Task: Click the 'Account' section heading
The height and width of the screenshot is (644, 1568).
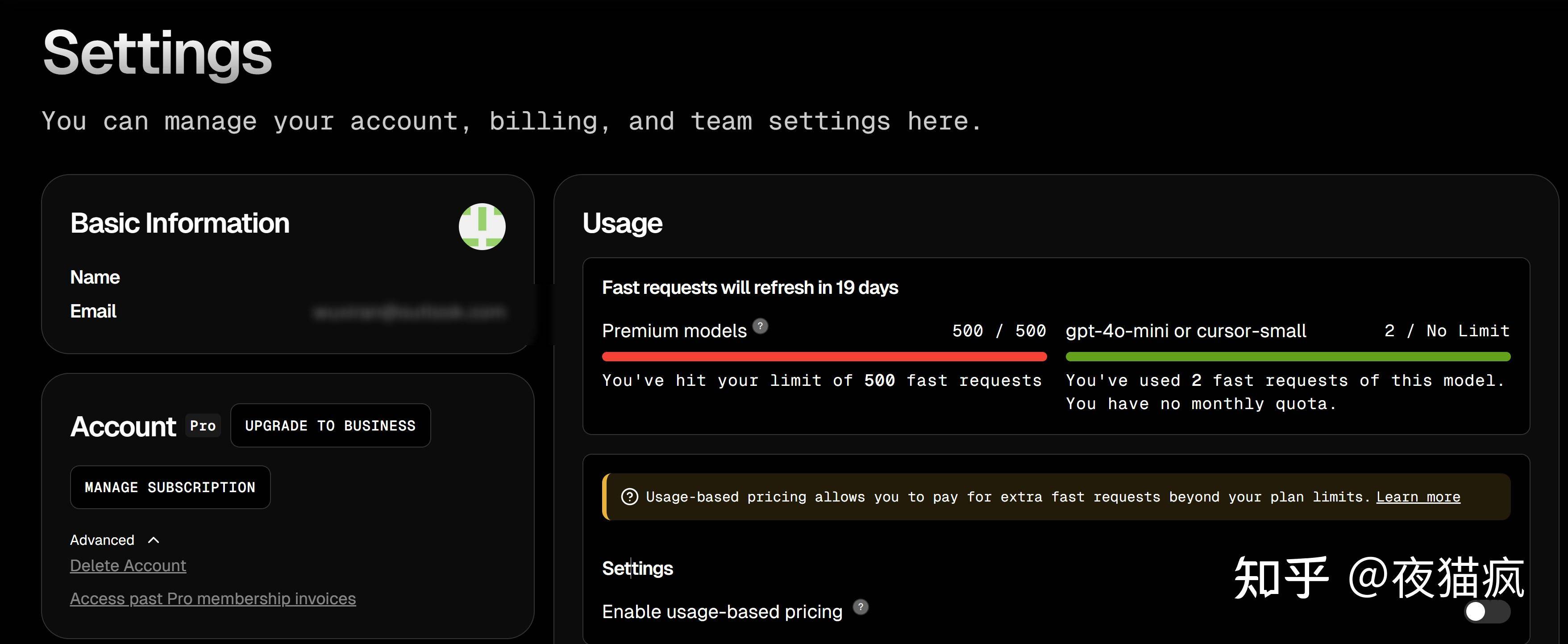Action: pyautogui.click(x=123, y=426)
